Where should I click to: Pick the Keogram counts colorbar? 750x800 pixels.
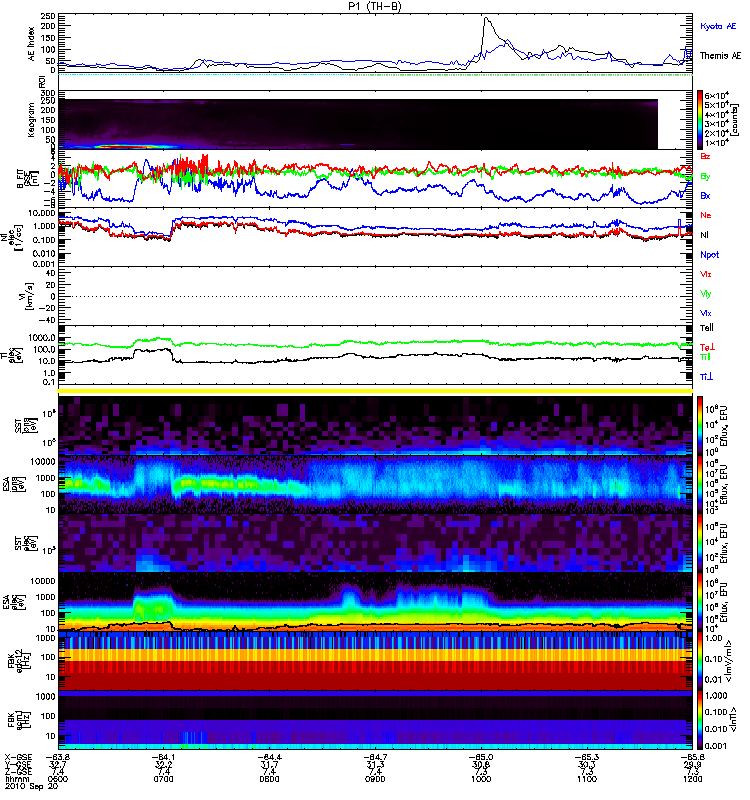point(700,120)
